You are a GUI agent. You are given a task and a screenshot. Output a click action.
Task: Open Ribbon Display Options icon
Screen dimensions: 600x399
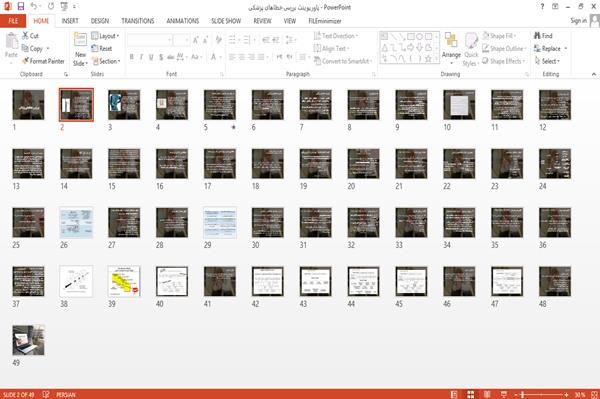tap(555, 7)
